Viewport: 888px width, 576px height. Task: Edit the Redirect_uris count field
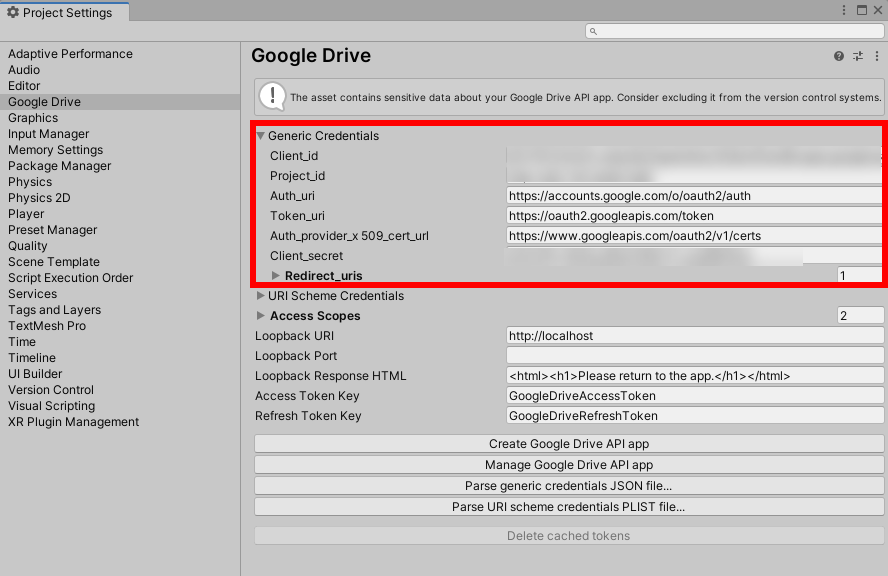point(860,275)
